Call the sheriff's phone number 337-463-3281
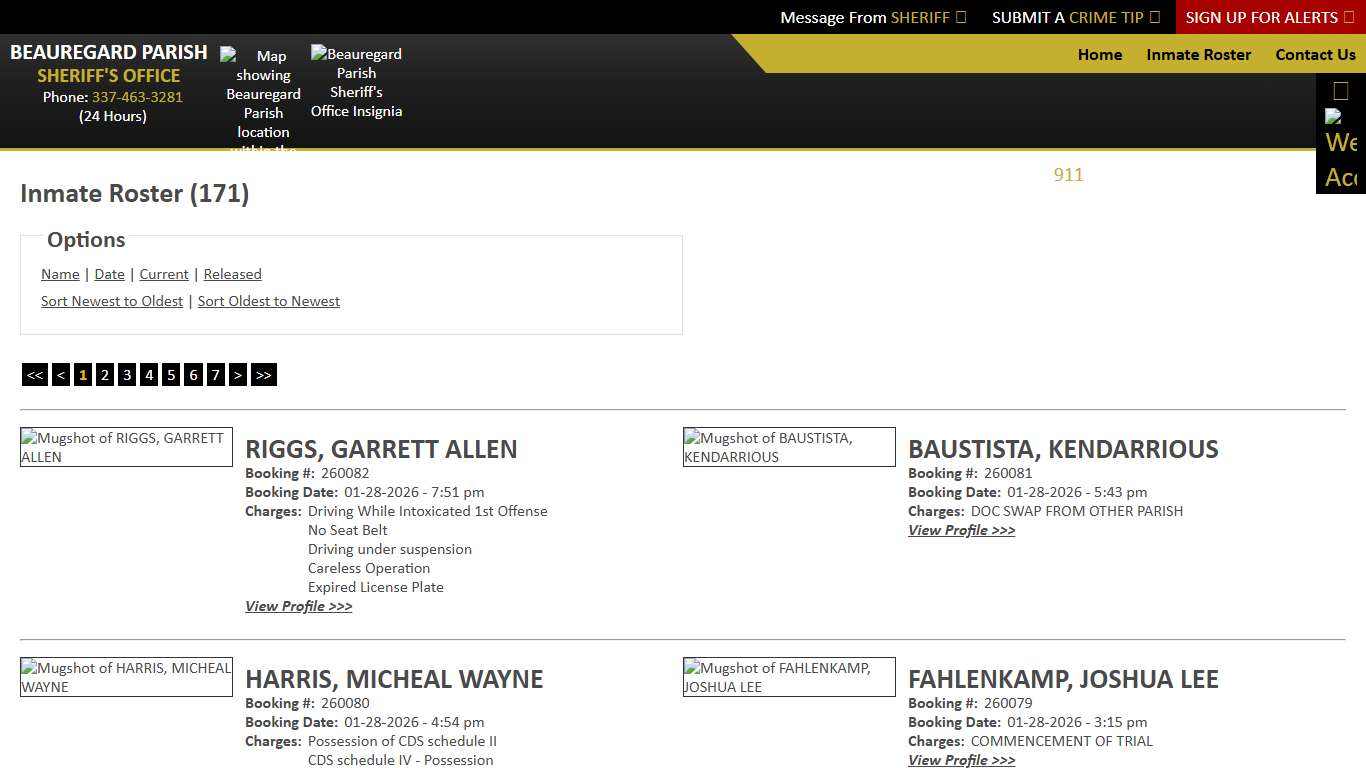Image resolution: width=1366 pixels, height=768 pixels. click(137, 97)
